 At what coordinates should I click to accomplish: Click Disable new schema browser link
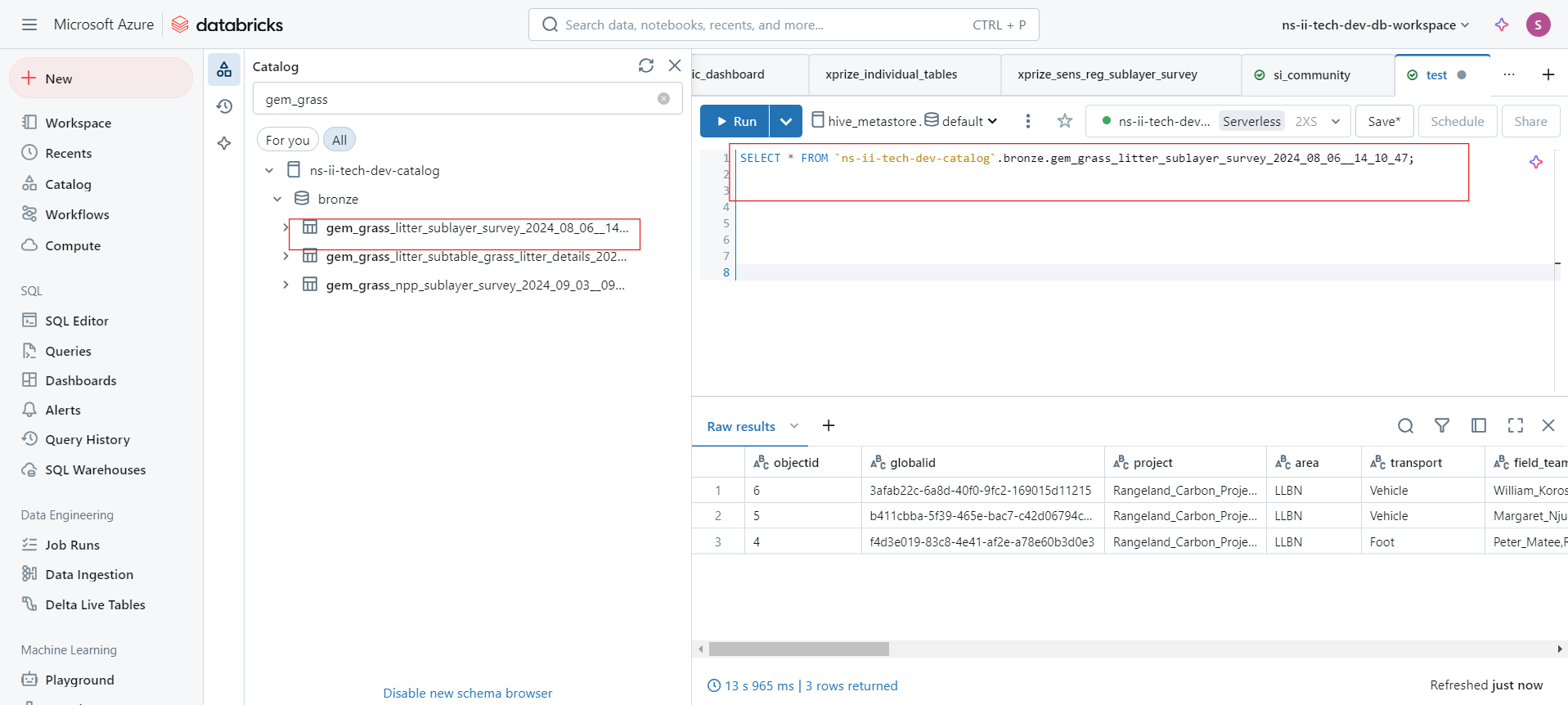[468, 693]
